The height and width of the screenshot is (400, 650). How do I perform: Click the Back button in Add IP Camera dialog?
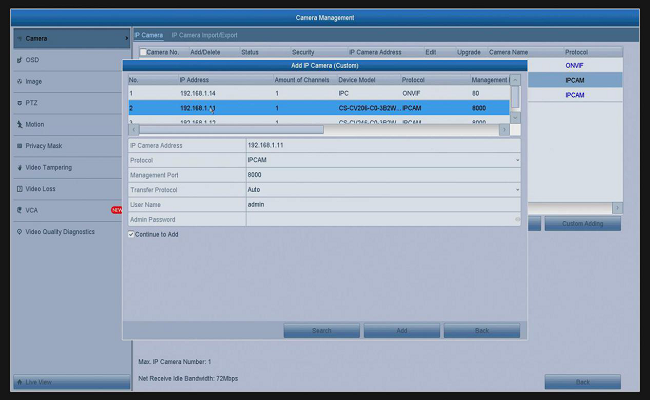482,331
